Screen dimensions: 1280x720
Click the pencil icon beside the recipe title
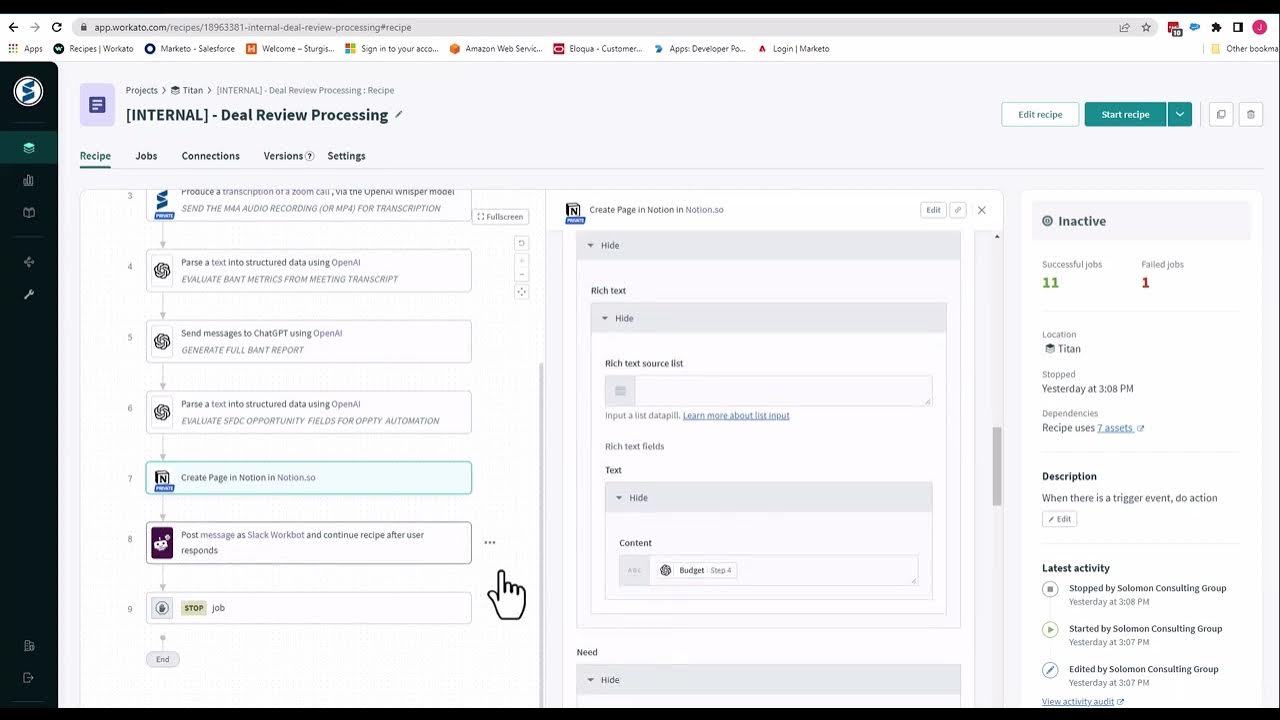(x=399, y=115)
